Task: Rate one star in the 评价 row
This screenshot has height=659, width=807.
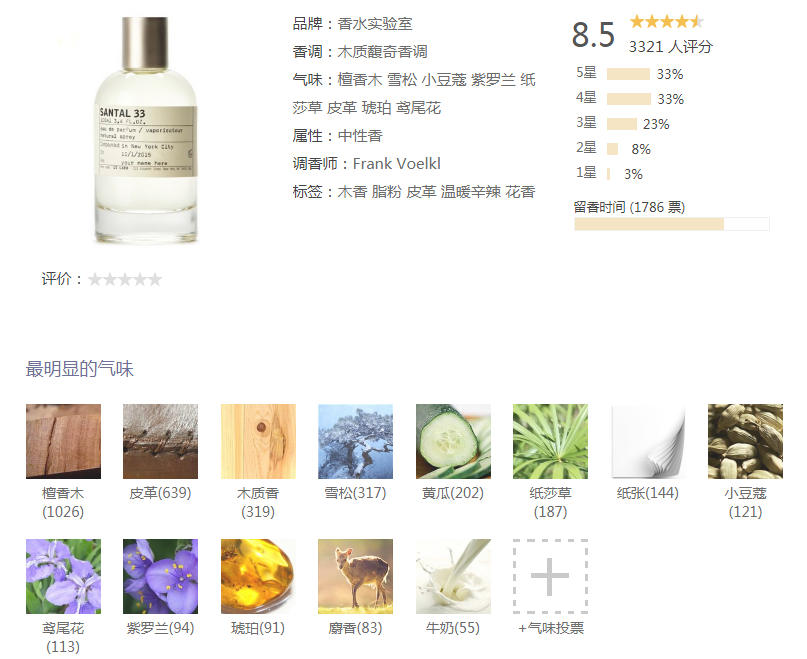Action: [x=95, y=280]
